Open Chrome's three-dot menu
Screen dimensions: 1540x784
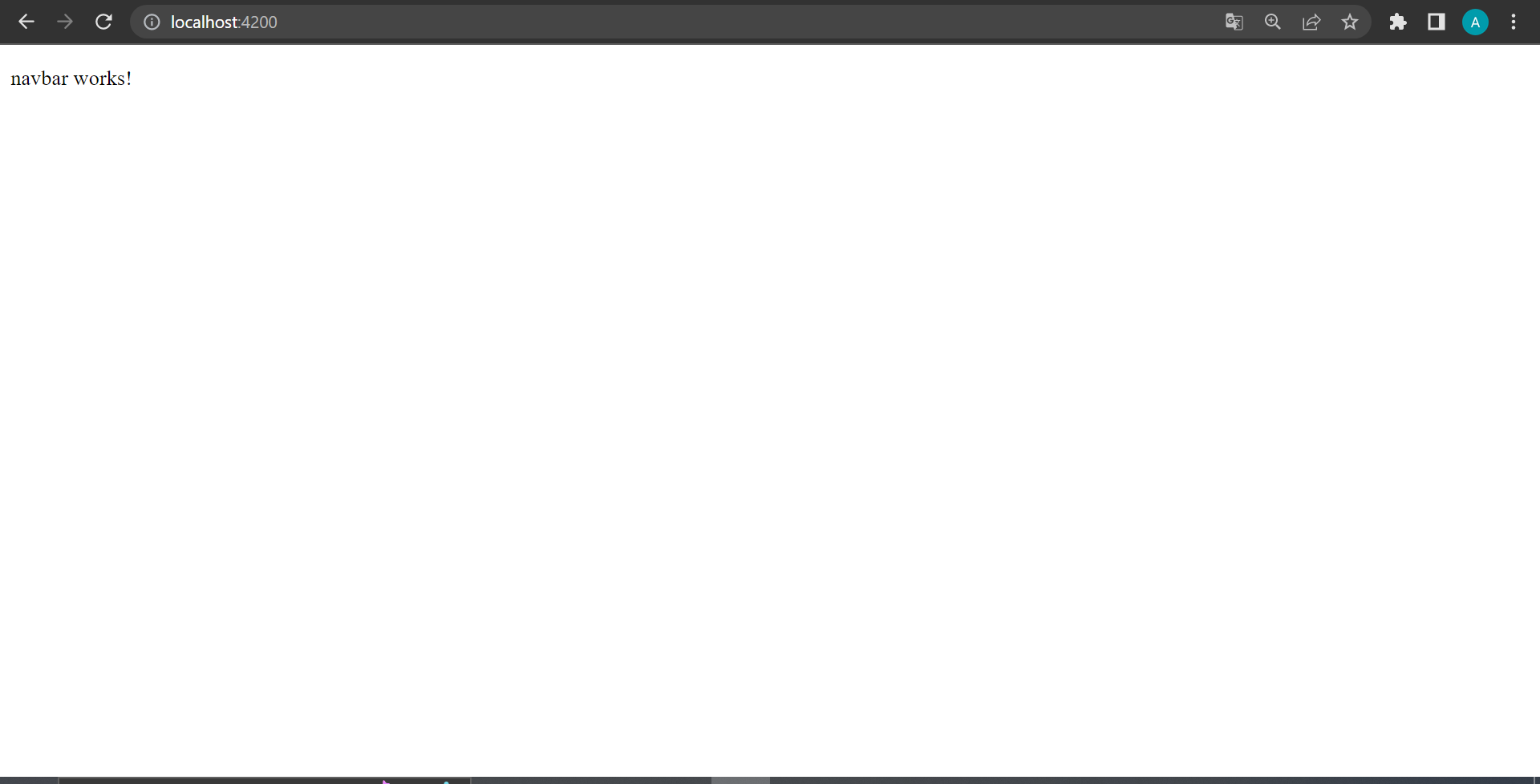(1514, 22)
